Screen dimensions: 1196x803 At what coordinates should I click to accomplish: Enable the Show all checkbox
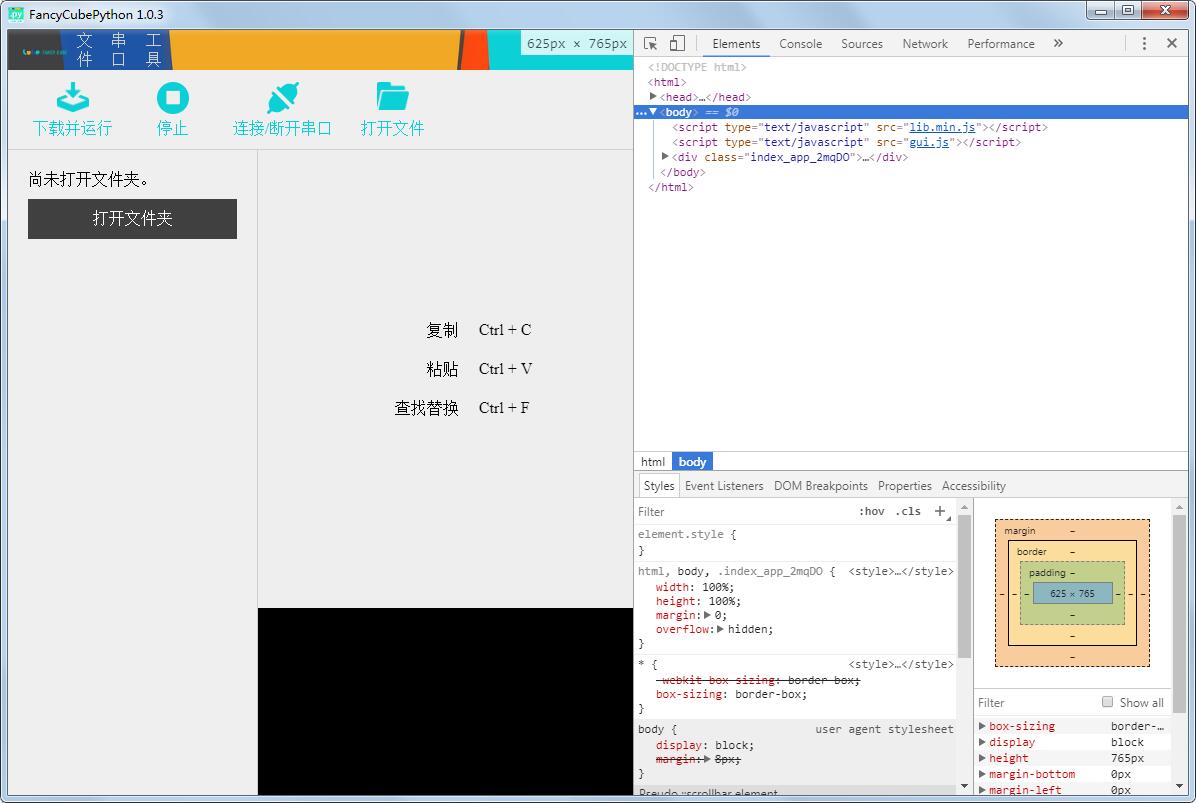[x=1107, y=702]
